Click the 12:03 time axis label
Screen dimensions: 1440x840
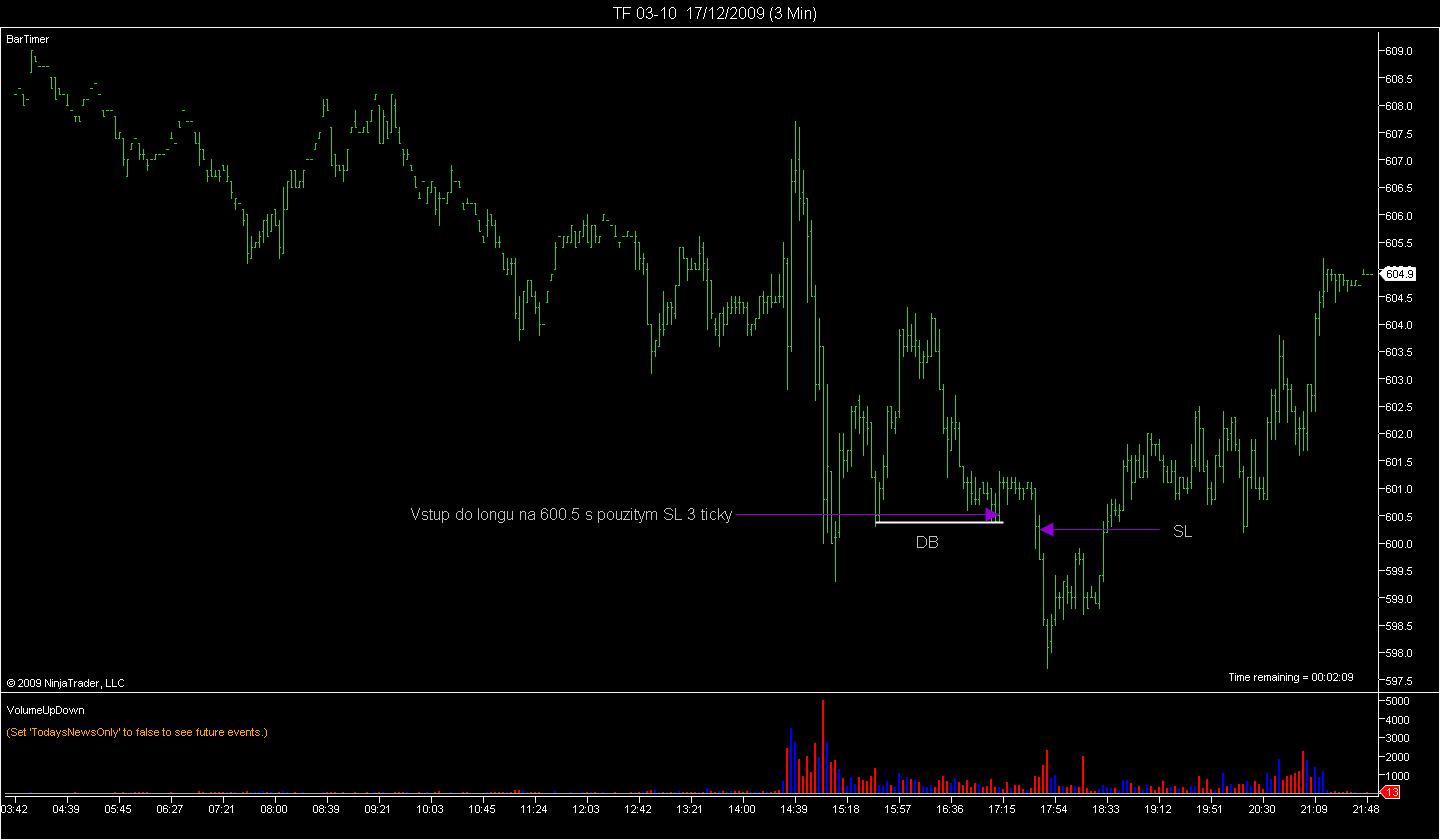coord(586,809)
